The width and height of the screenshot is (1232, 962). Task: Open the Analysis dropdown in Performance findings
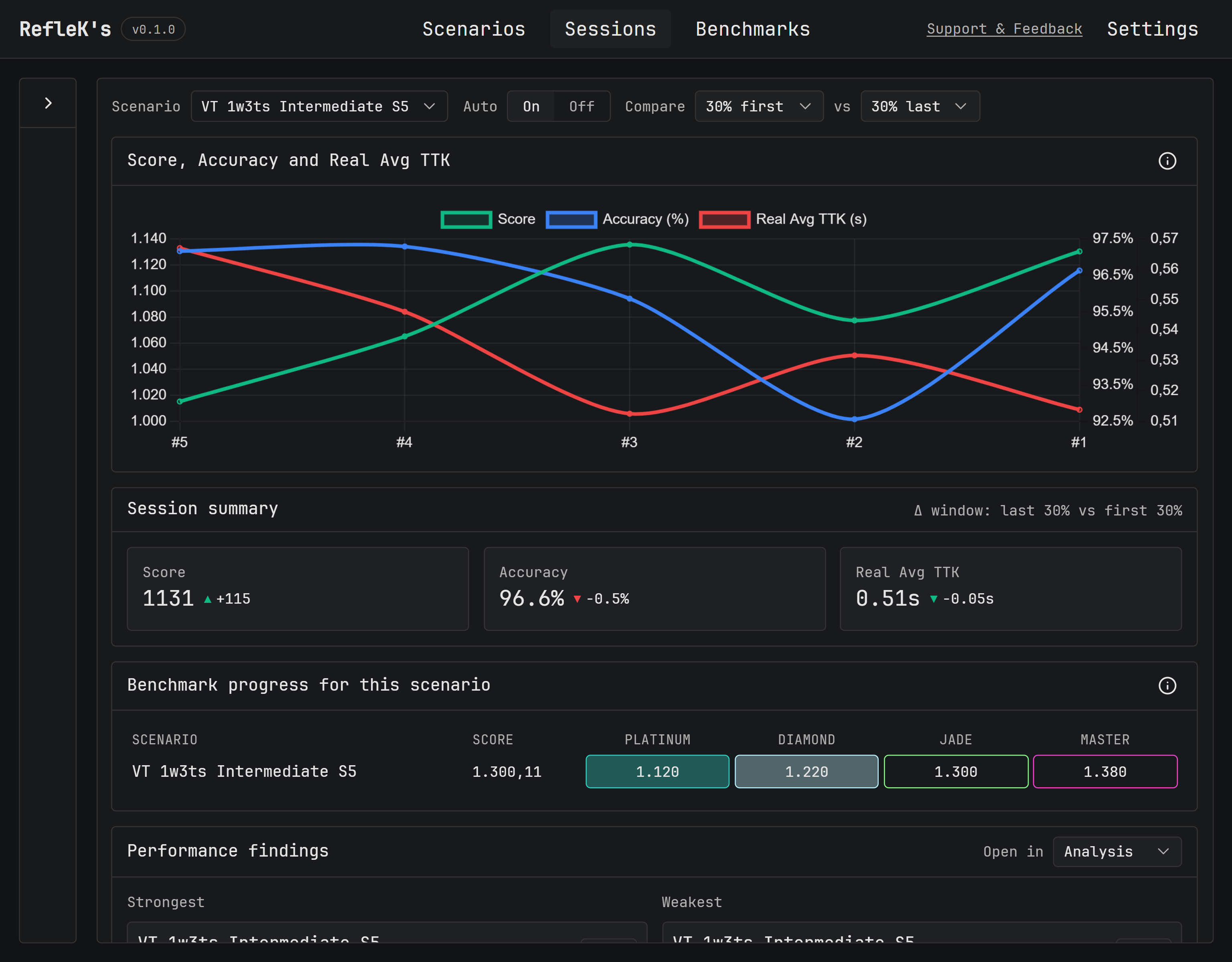[1116, 851]
